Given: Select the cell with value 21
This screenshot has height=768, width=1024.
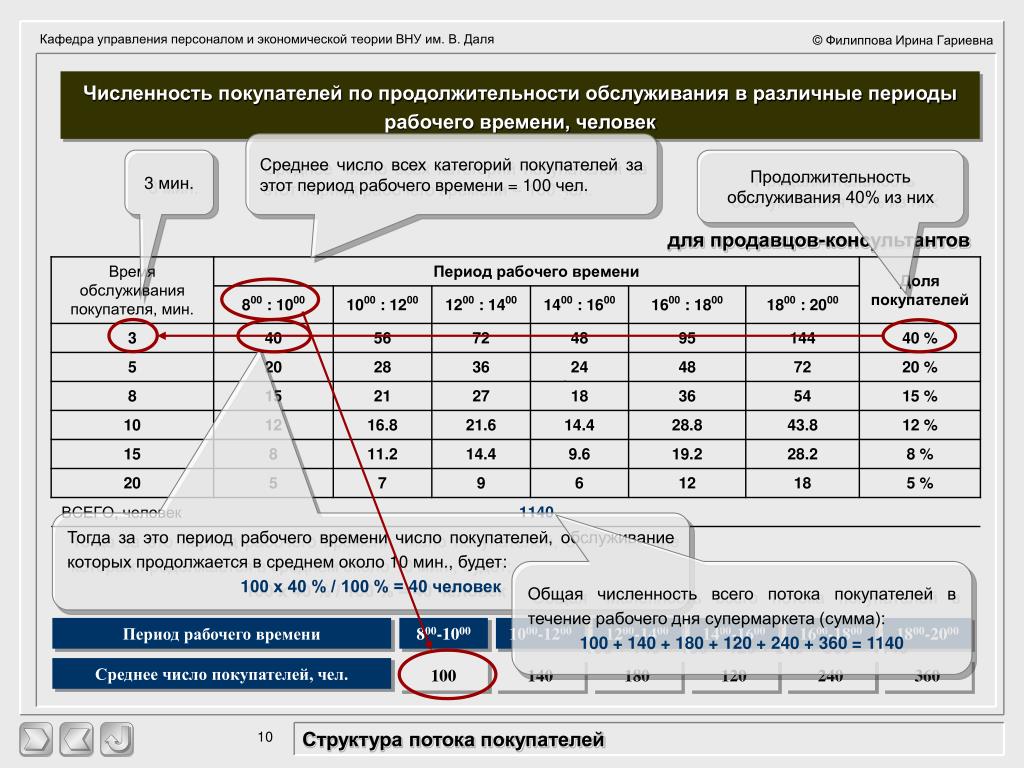Looking at the screenshot, I should point(382,396).
